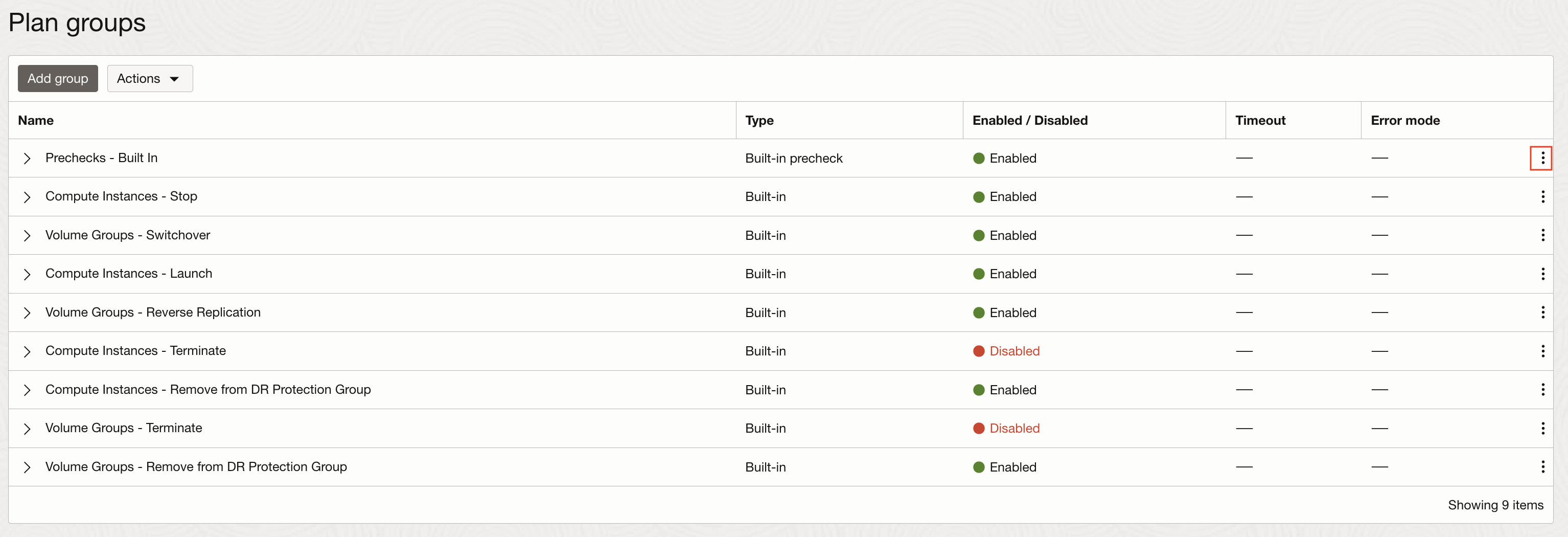Open the kebab menu for Compute Instances - Stop
Viewport: 1568px width, 537px height.
[1542, 196]
